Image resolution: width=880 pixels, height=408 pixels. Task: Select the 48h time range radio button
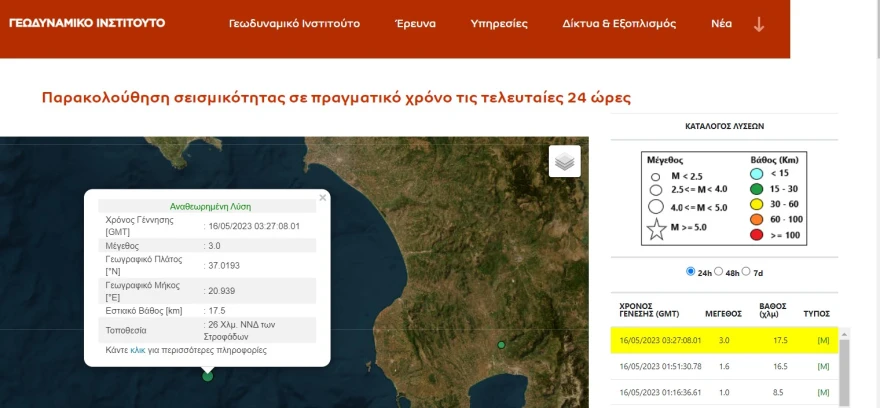[x=719, y=272]
